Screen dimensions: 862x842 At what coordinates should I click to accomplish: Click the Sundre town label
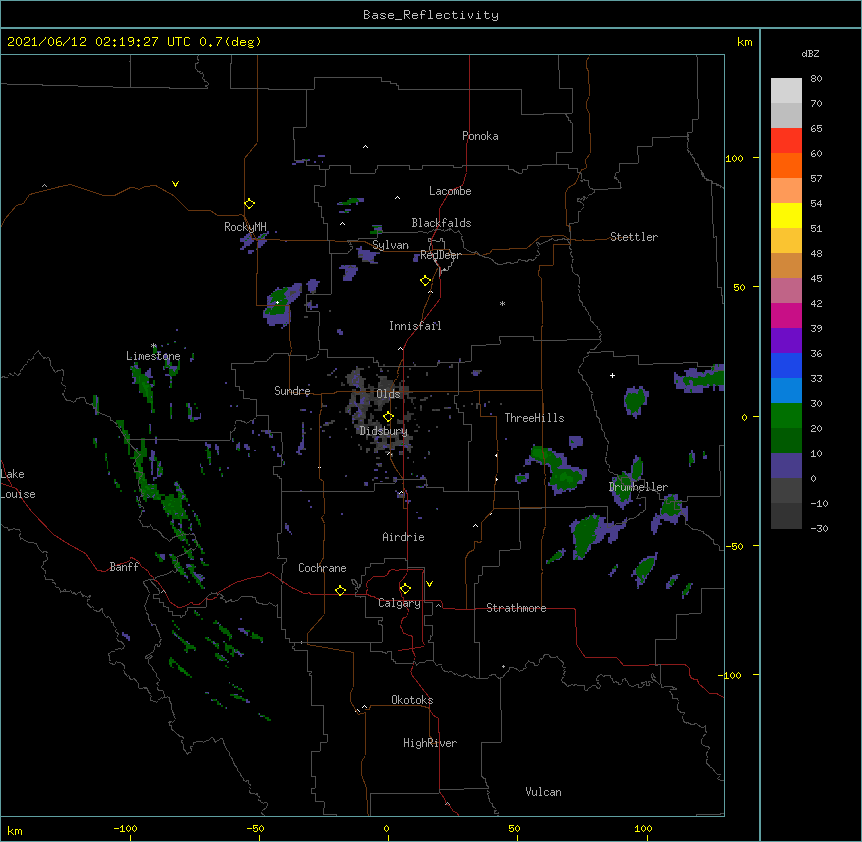pyautogui.click(x=292, y=391)
